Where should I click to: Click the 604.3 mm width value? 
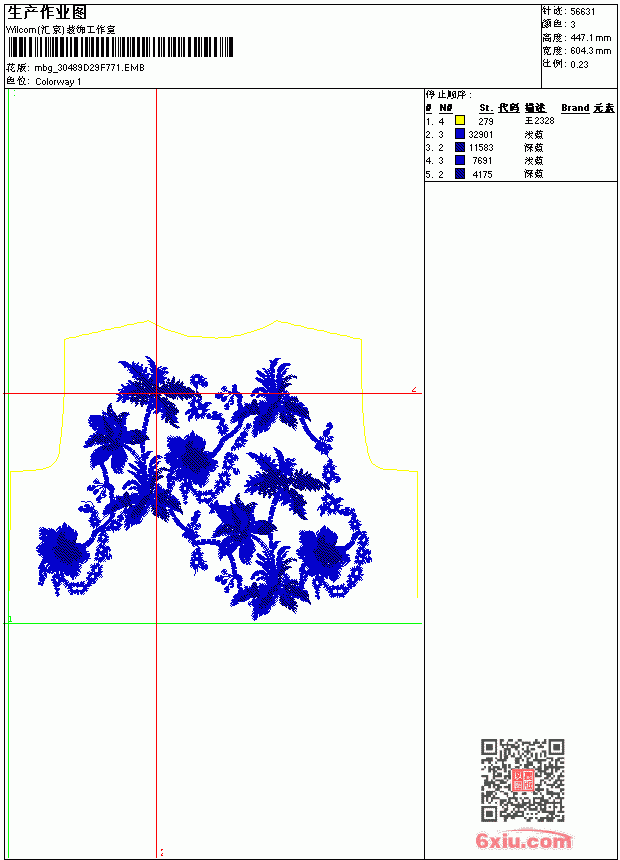point(590,51)
